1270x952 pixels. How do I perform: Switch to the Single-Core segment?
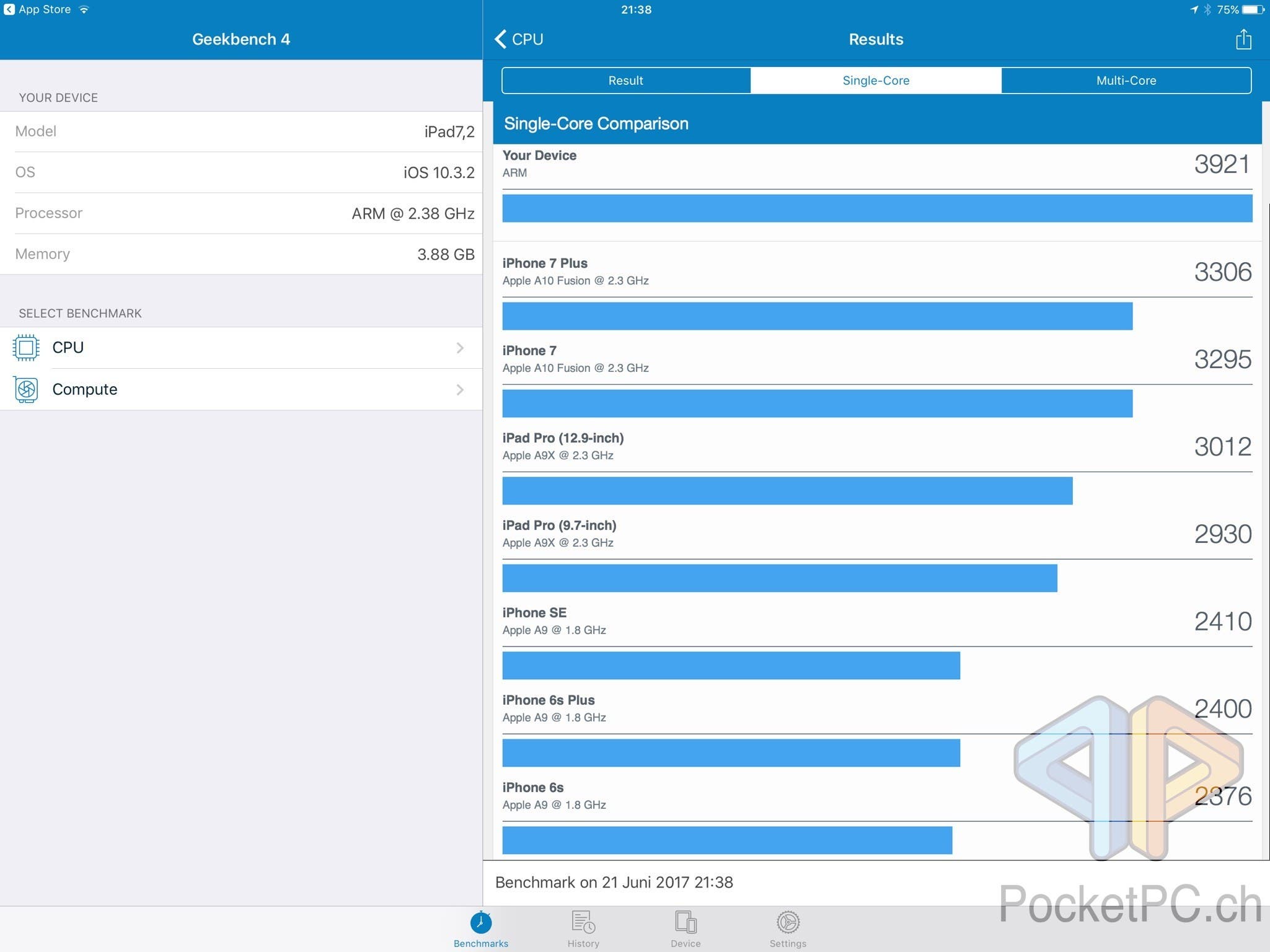coord(876,81)
